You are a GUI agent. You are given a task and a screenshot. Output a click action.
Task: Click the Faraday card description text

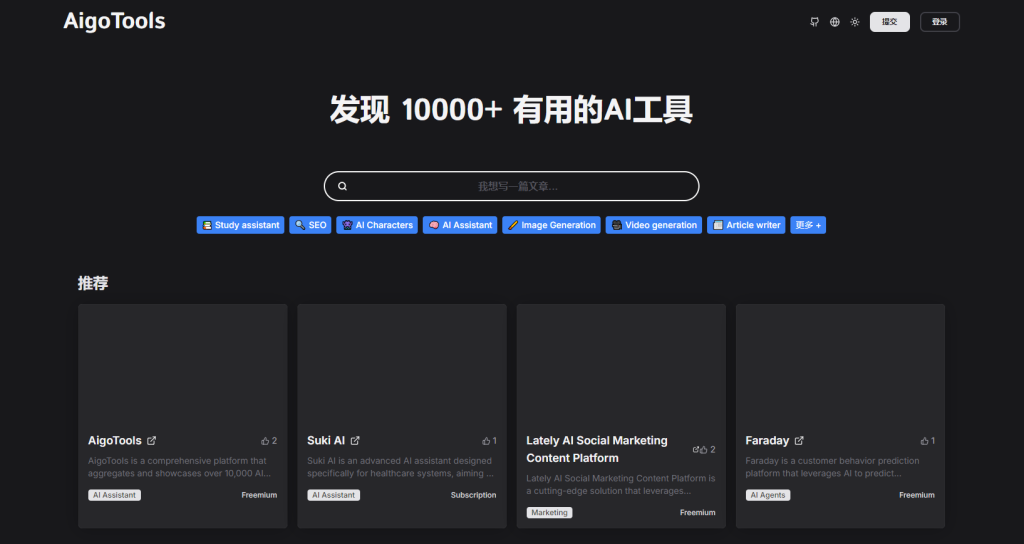(x=833, y=467)
